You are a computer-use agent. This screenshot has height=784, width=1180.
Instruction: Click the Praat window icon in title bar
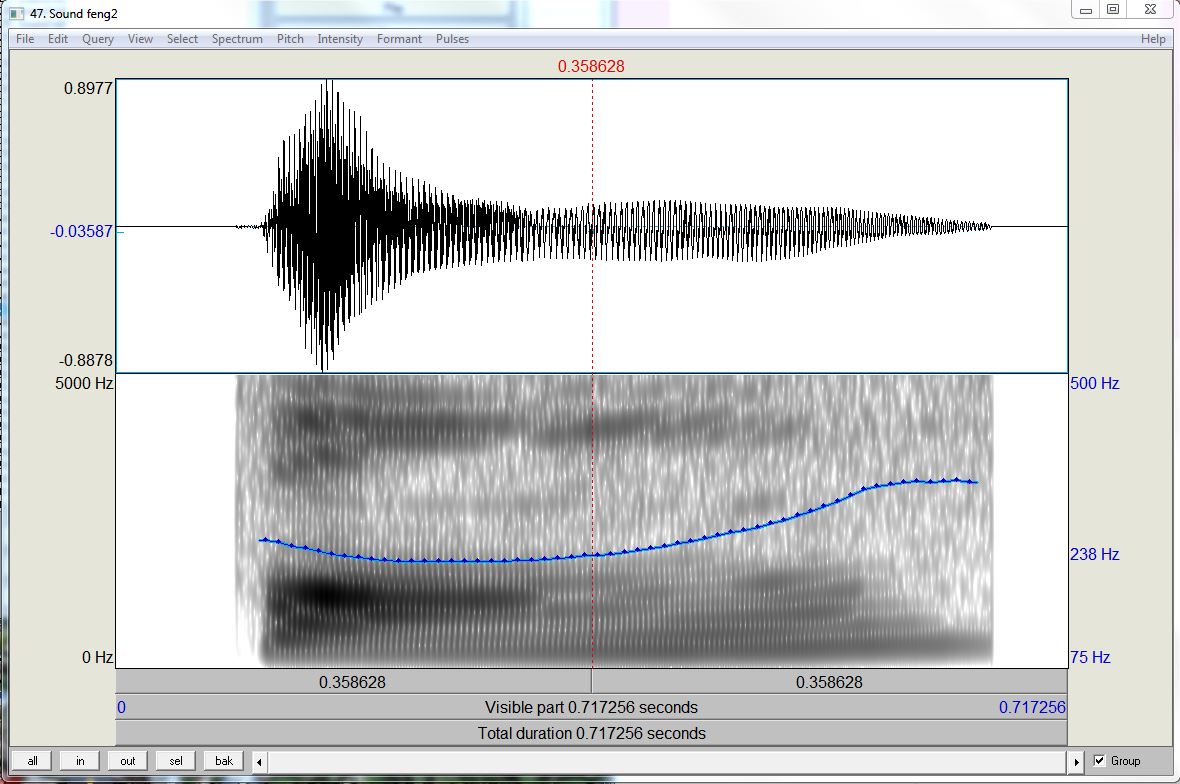click(x=17, y=14)
